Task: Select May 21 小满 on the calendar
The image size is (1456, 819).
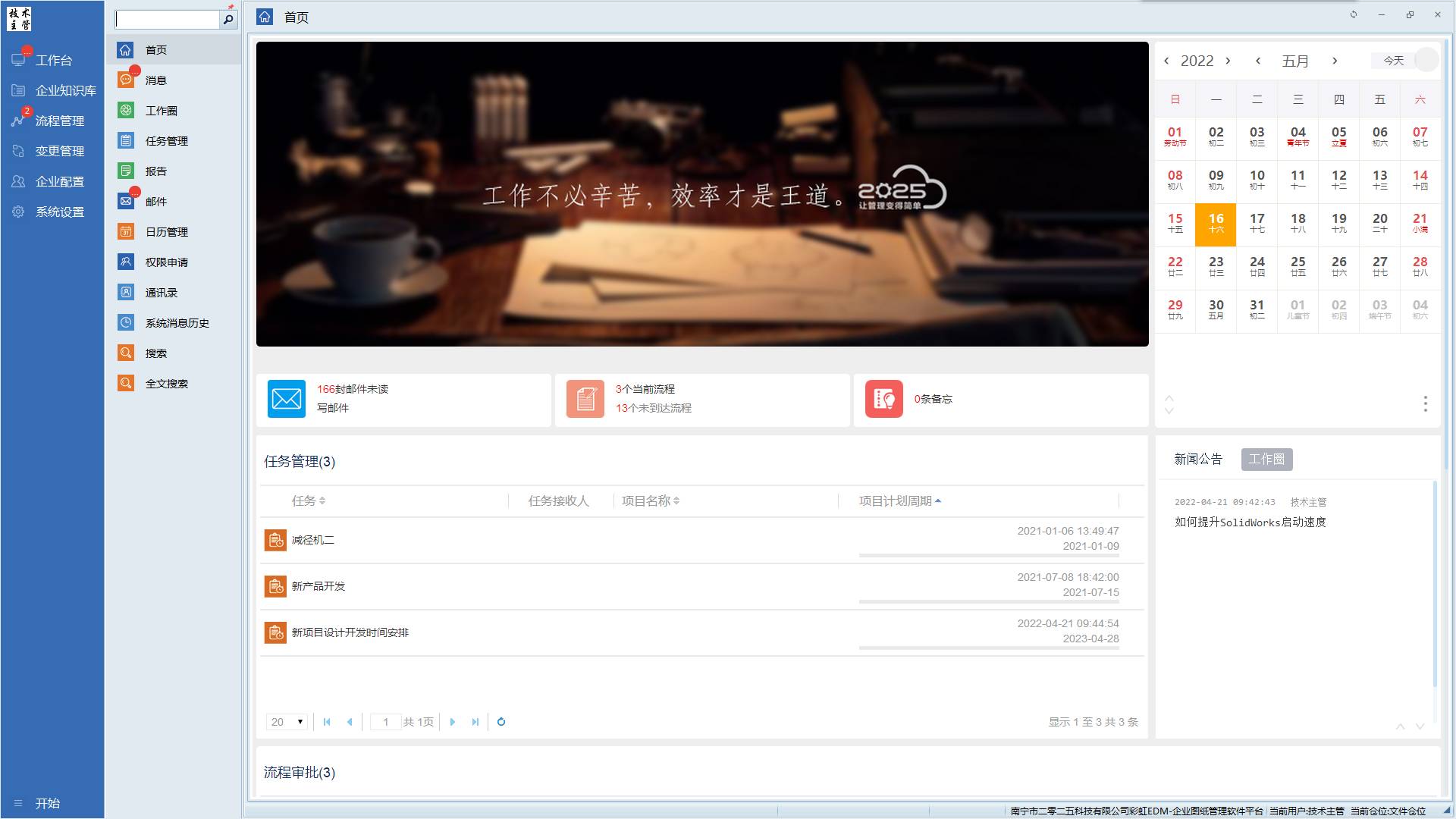Action: click(x=1420, y=224)
